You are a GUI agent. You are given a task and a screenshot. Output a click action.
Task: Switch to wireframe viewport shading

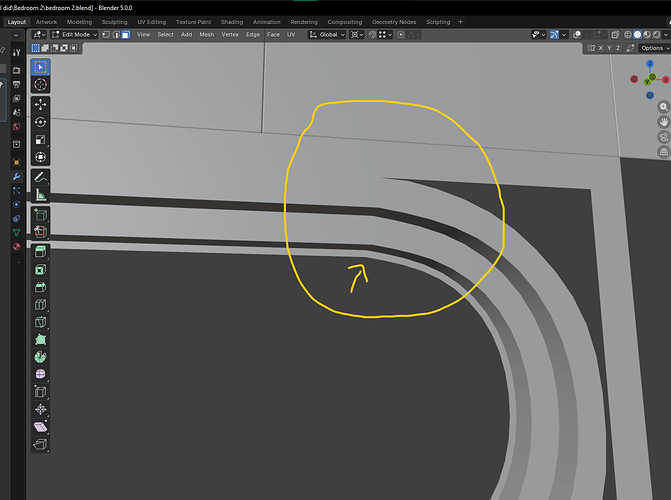pos(628,35)
